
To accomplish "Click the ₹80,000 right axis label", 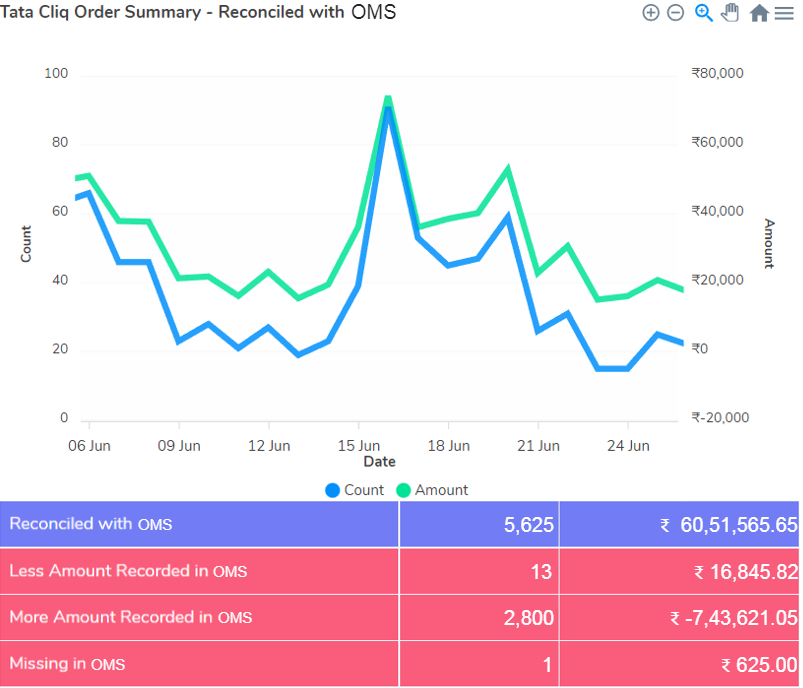I will (717, 73).
